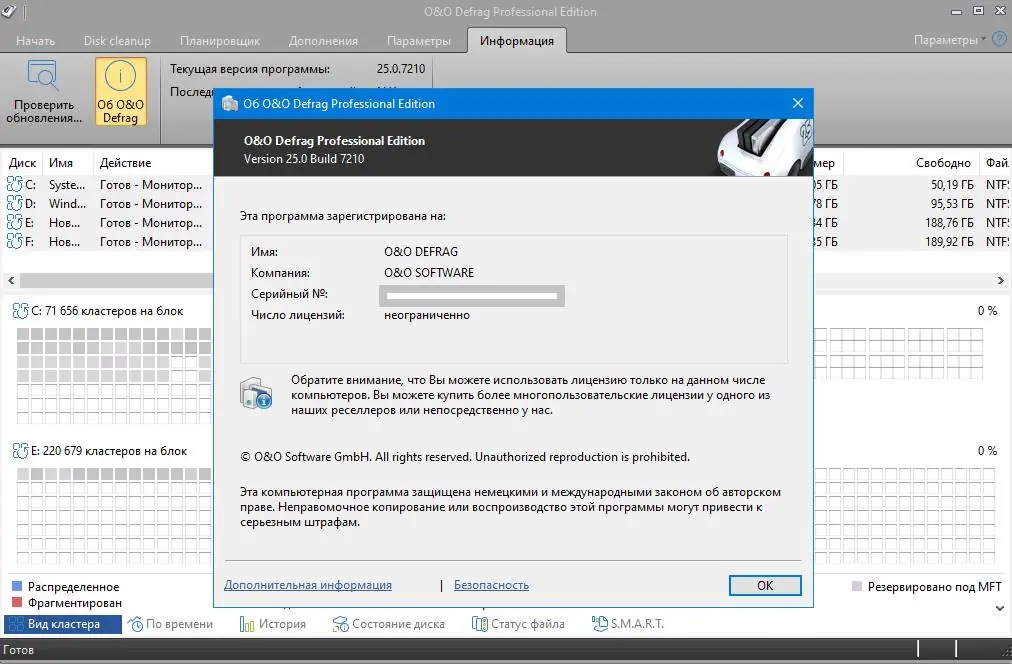This screenshot has height=664, width=1012.
Task: Open the Состояние диска view
Action: pyautogui.click(x=389, y=624)
